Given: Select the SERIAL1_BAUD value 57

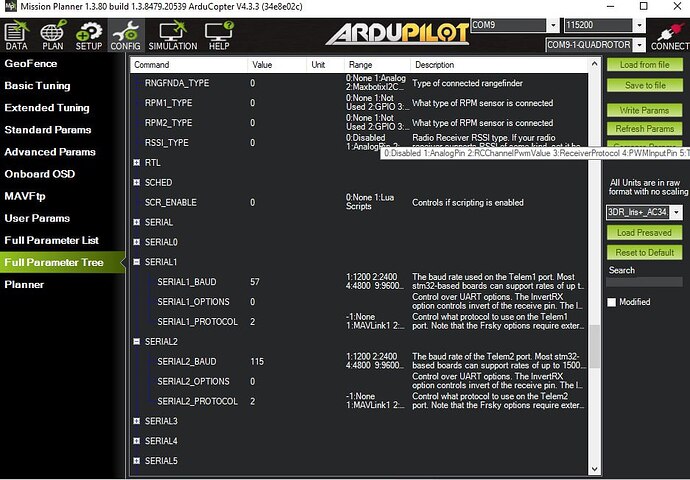Looking at the screenshot, I should [x=255, y=282].
